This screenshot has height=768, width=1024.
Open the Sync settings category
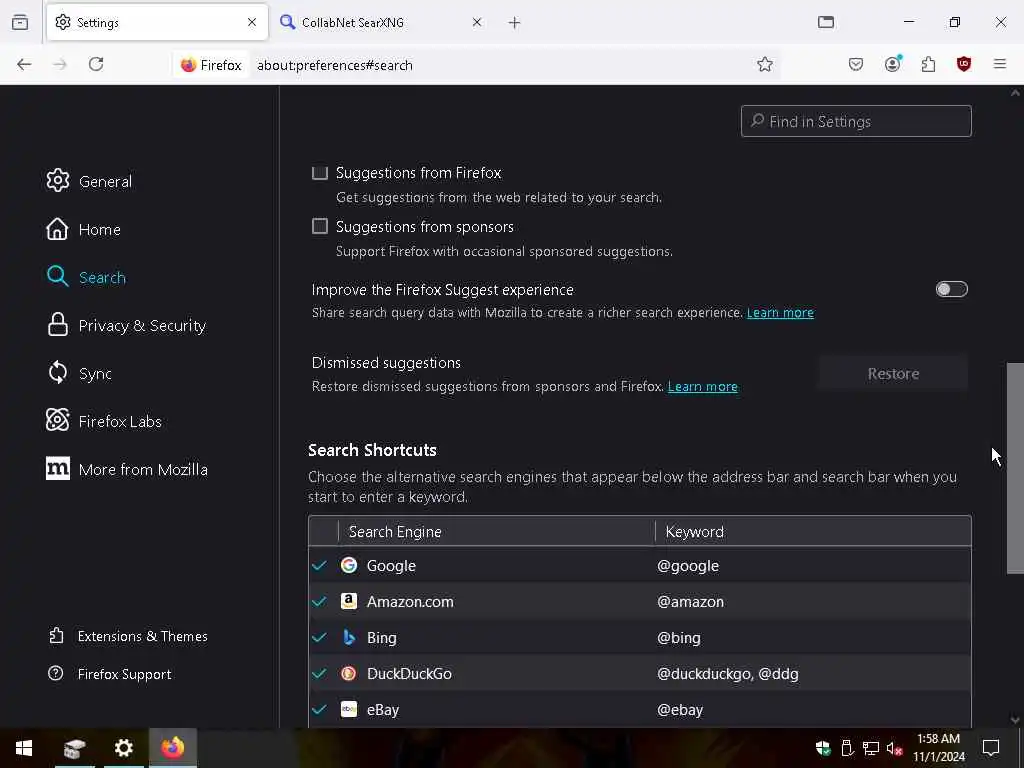(79, 373)
